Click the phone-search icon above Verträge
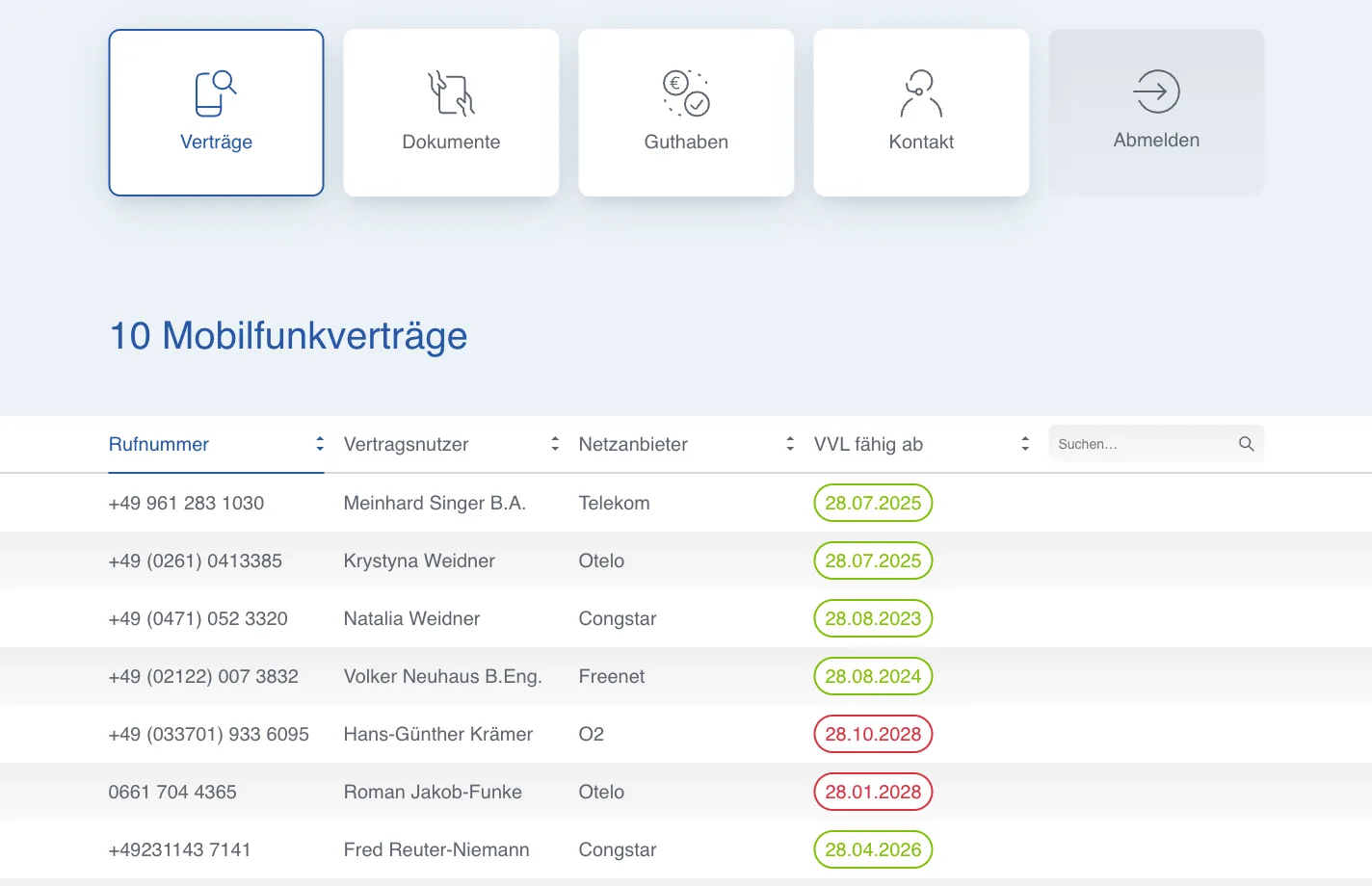Image resolution: width=1372 pixels, height=886 pixels. (x=216, y=93)
